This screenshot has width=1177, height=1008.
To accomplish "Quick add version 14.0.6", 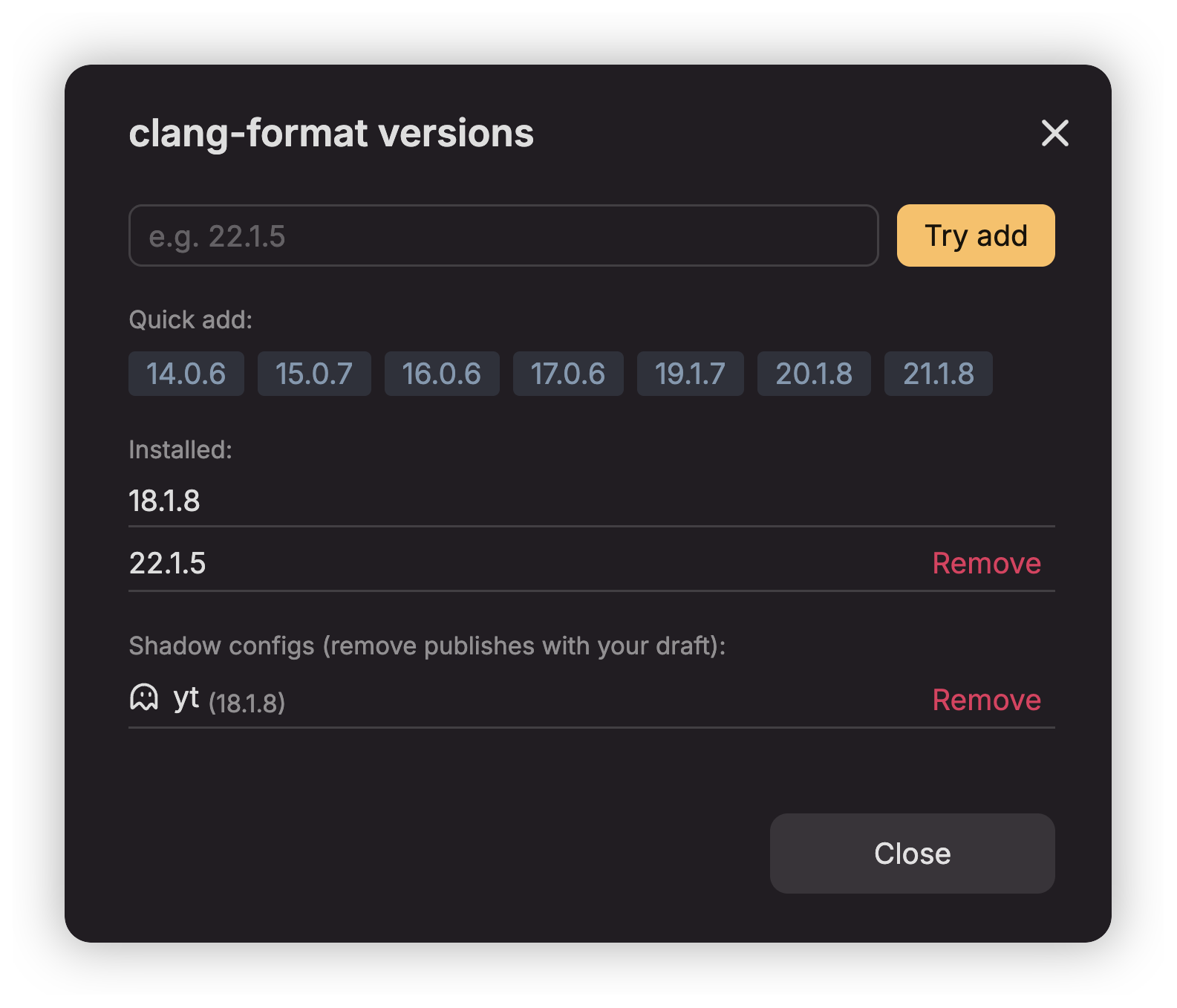I will 186,374.
